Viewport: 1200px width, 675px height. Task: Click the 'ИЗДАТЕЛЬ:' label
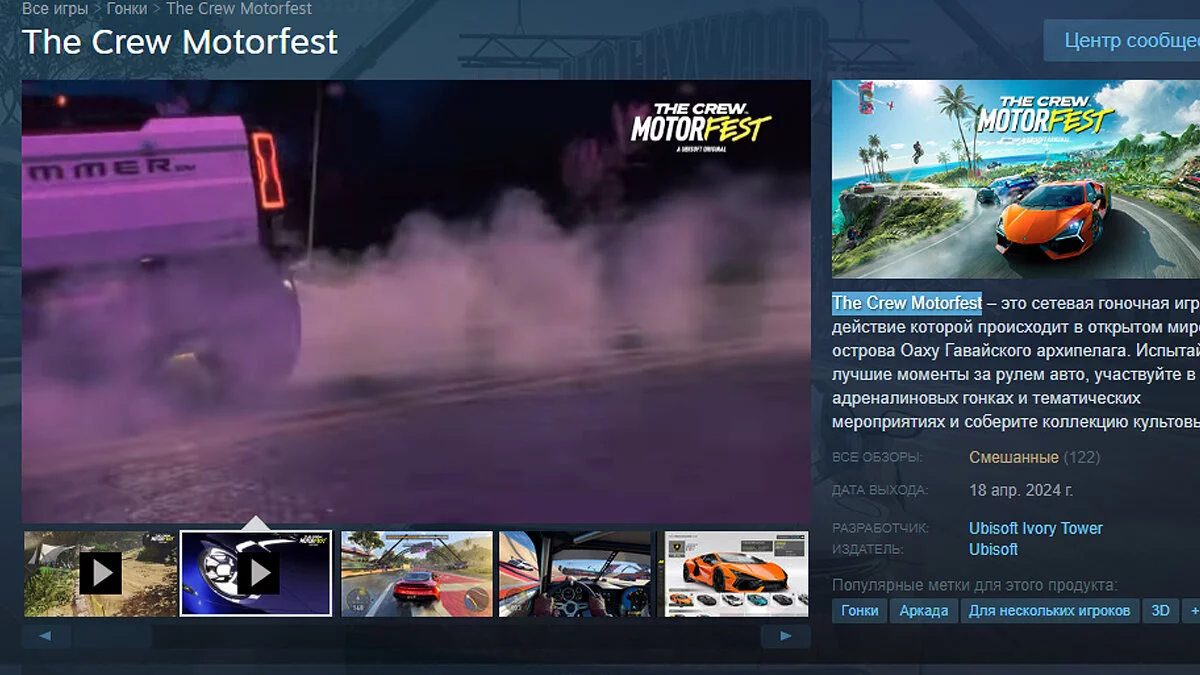(868, 549)
